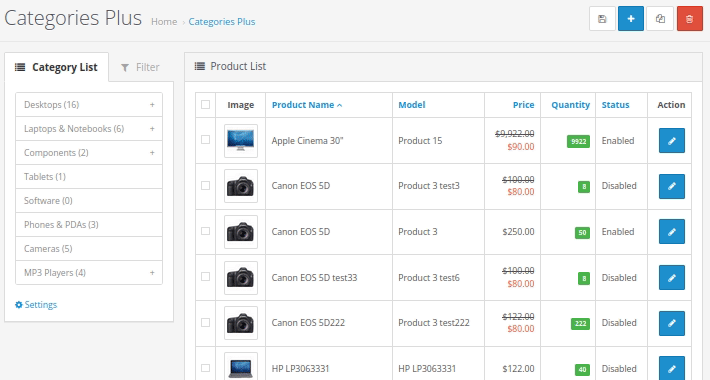Click the Apple Cinema monitor thumbnail
The height and width of the screenshot is (380, 710).
241,141
